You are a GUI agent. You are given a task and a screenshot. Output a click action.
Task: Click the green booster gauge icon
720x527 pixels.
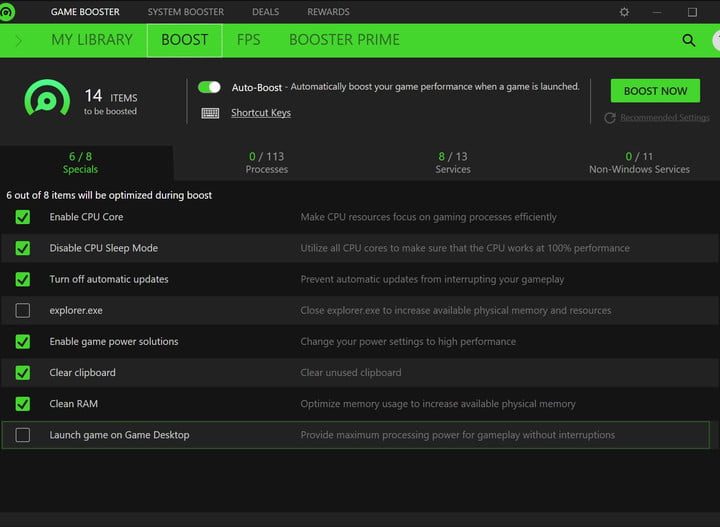click(47, 99)
